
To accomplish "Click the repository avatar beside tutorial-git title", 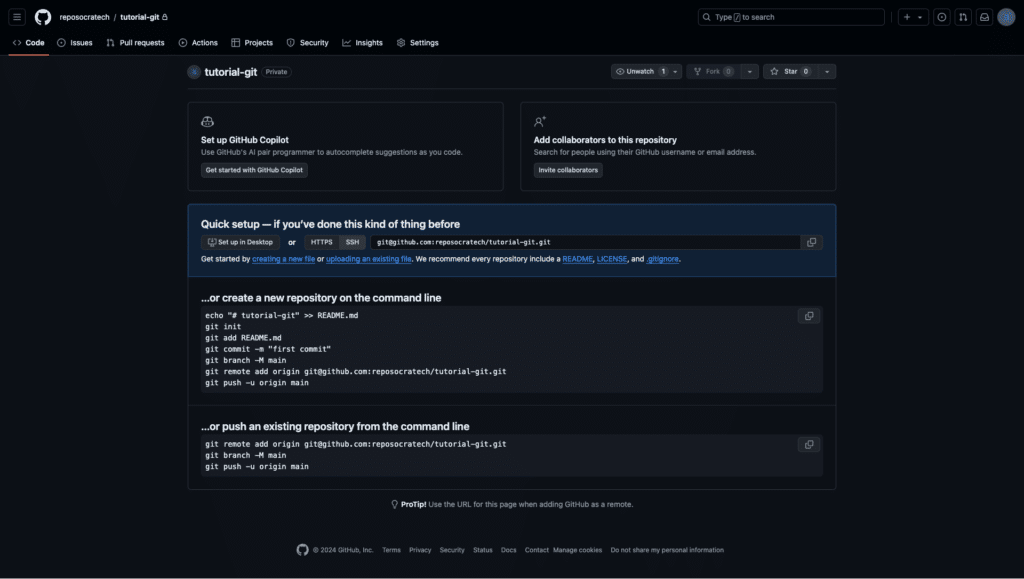I will (x=194, y=72).
